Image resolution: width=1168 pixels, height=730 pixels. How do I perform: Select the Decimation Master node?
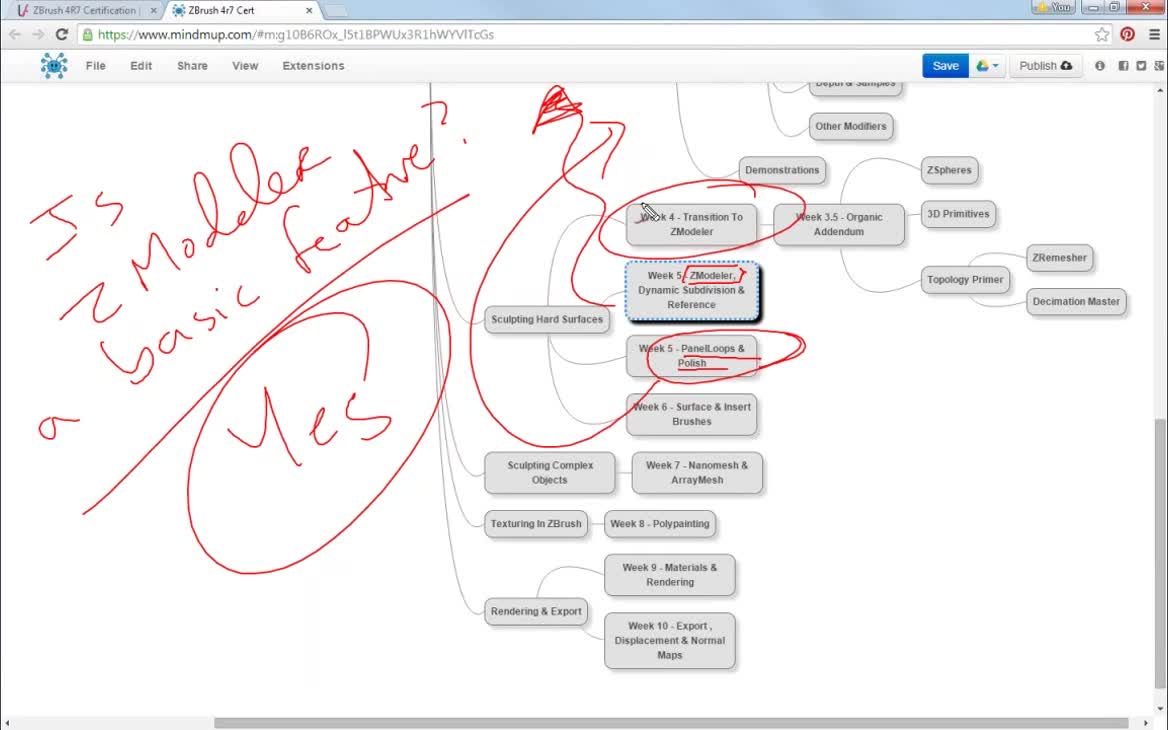coord(1076,301)
